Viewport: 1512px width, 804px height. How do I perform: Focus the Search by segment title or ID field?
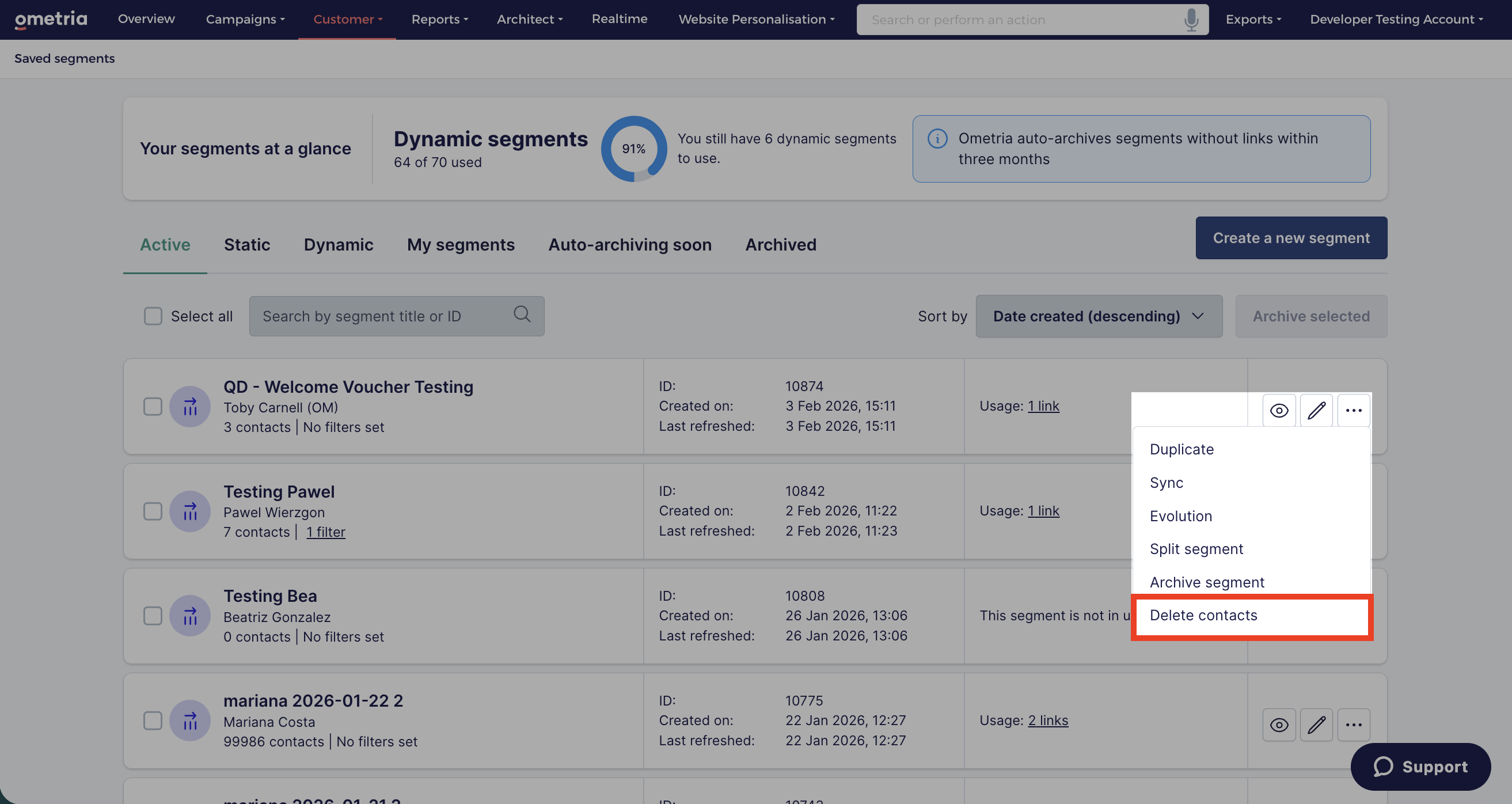point(396,316)
